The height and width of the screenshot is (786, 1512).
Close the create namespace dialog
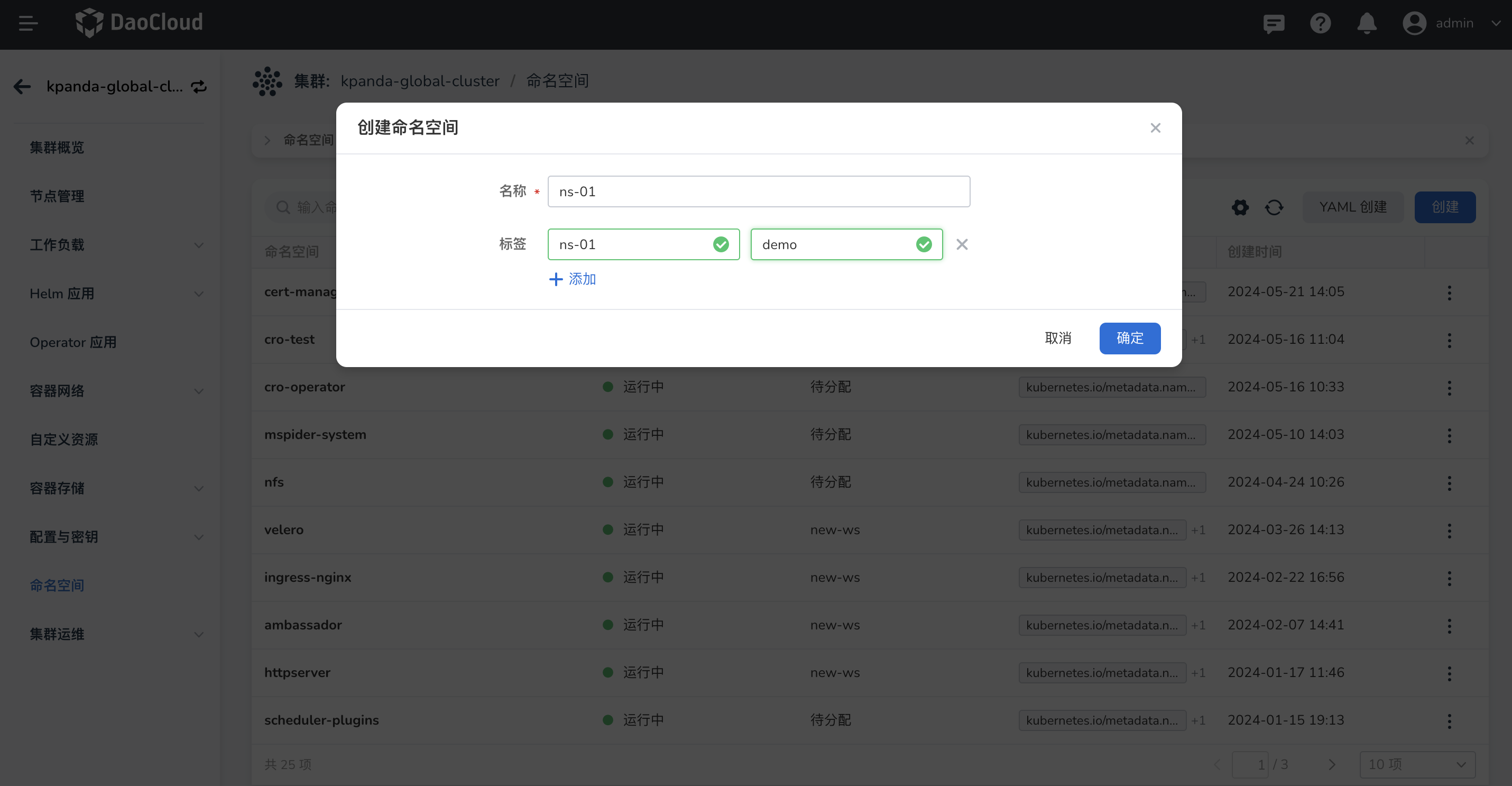(x=1155, y=128)
